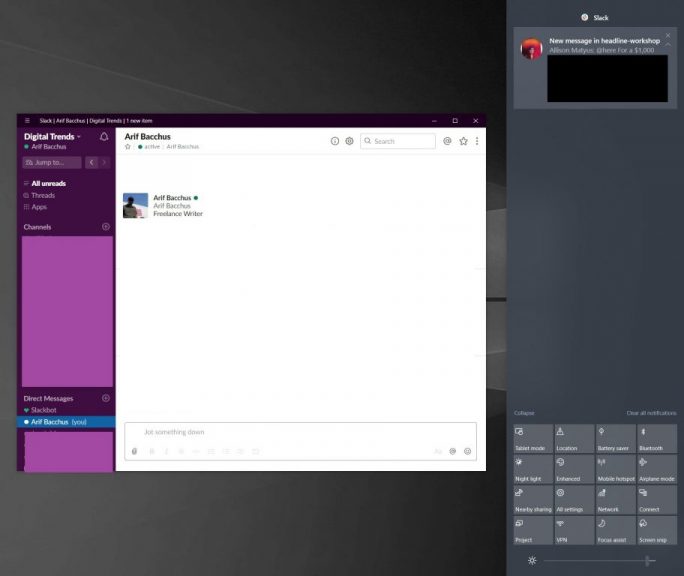Go back in Slack history
Image resolution: width=684 pixels, height=576 pixels.
click(x=92, y=162)
